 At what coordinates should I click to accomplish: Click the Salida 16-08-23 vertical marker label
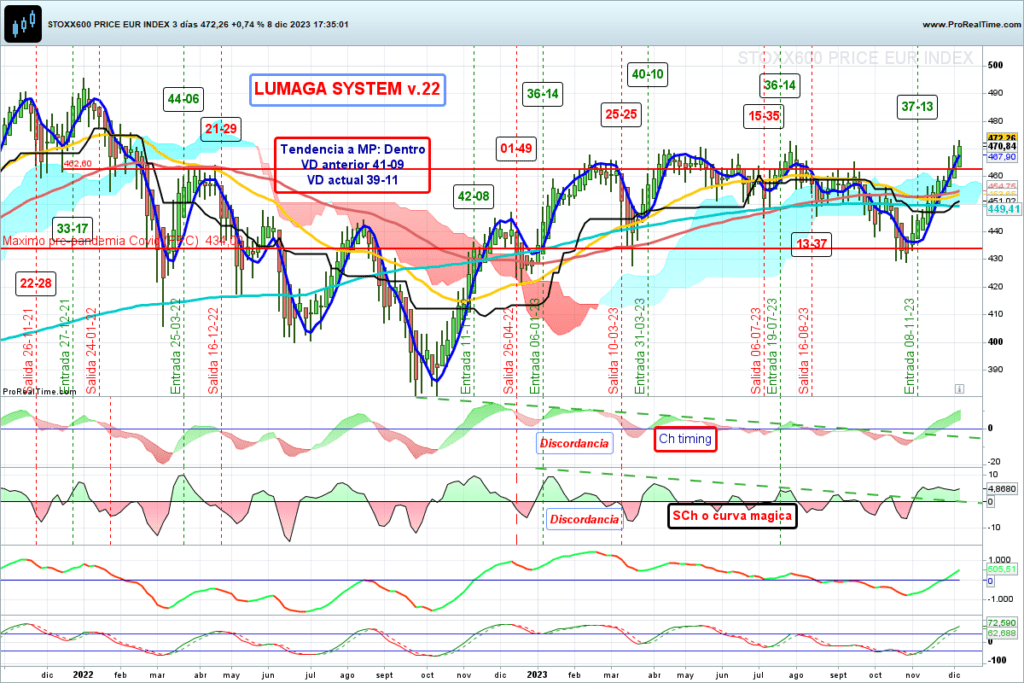[x=804, y=351]
